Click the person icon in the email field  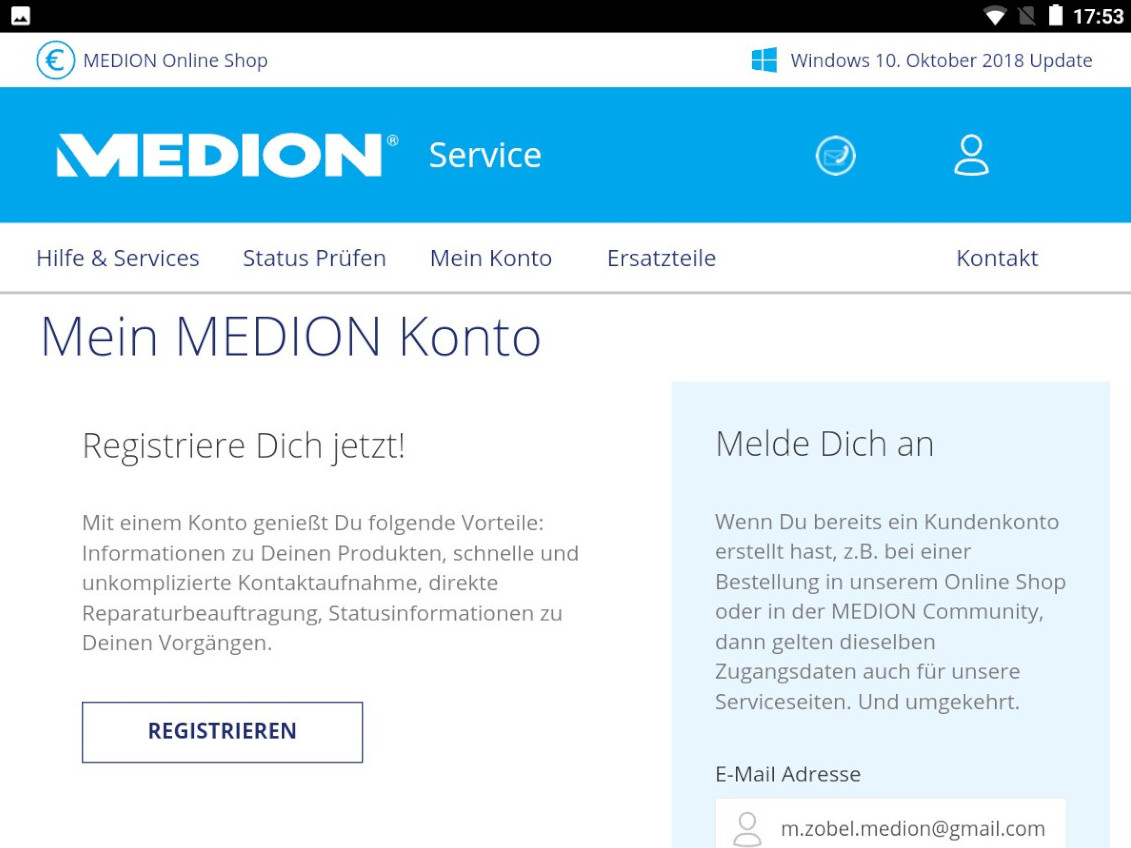[x=747, y=829]
